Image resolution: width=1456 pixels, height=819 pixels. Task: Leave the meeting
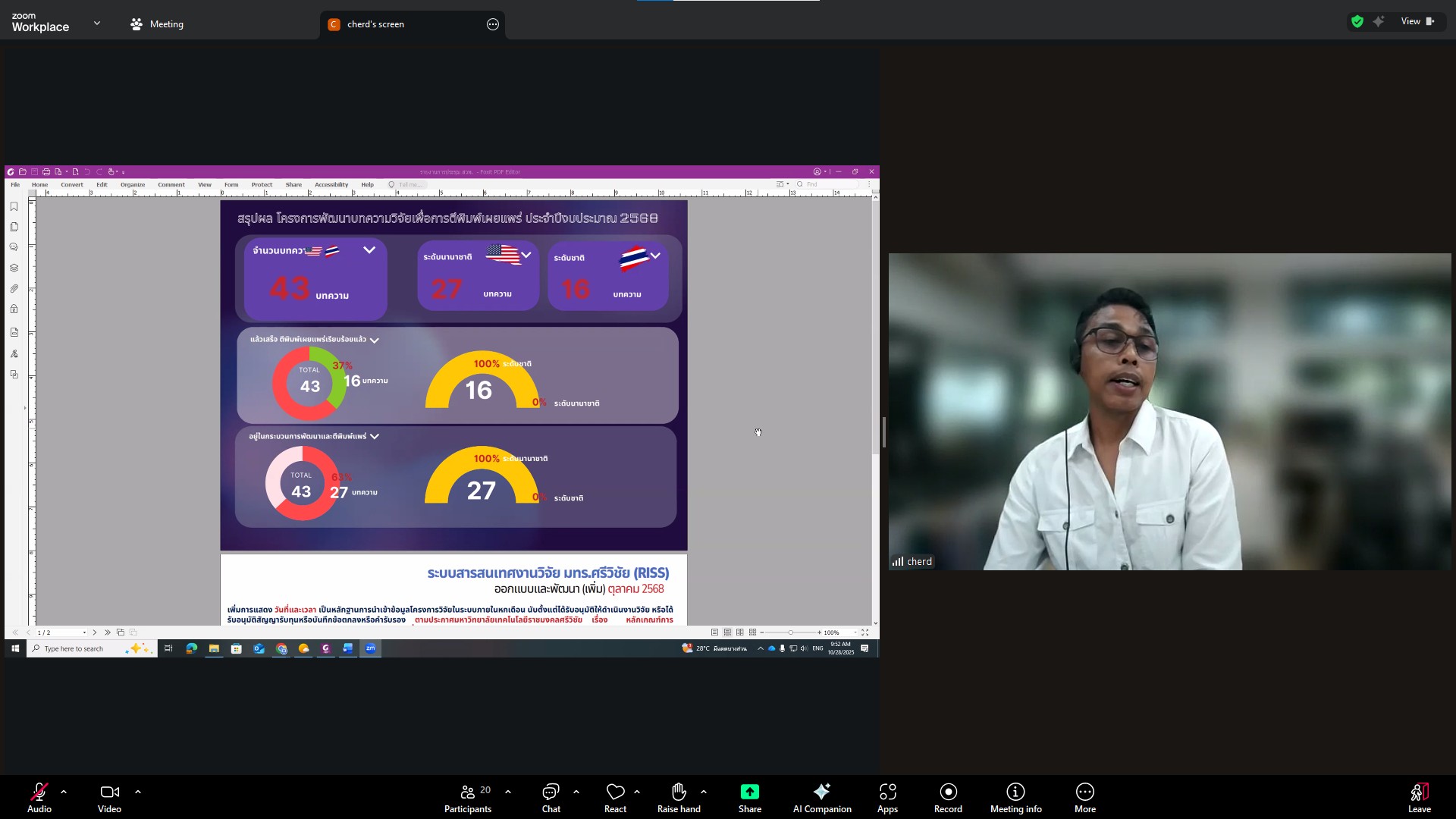pyautogui.click(x=1419, y=797)
